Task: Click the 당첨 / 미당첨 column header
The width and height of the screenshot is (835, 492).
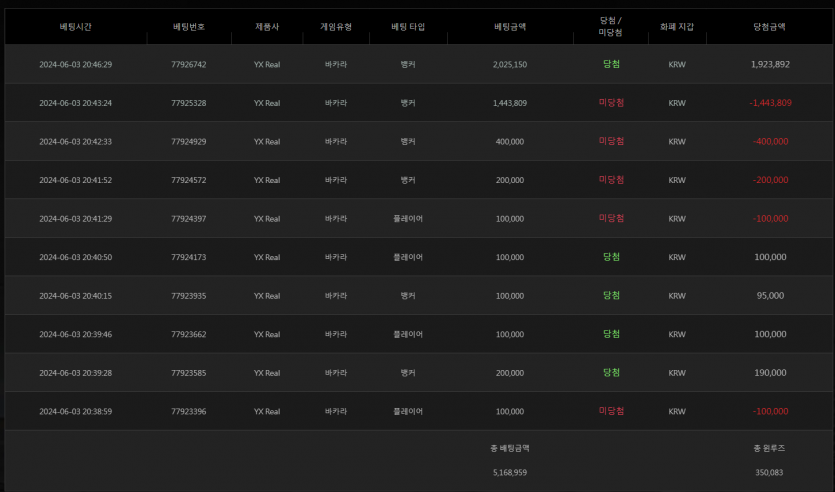Action: tap(611, 27)
